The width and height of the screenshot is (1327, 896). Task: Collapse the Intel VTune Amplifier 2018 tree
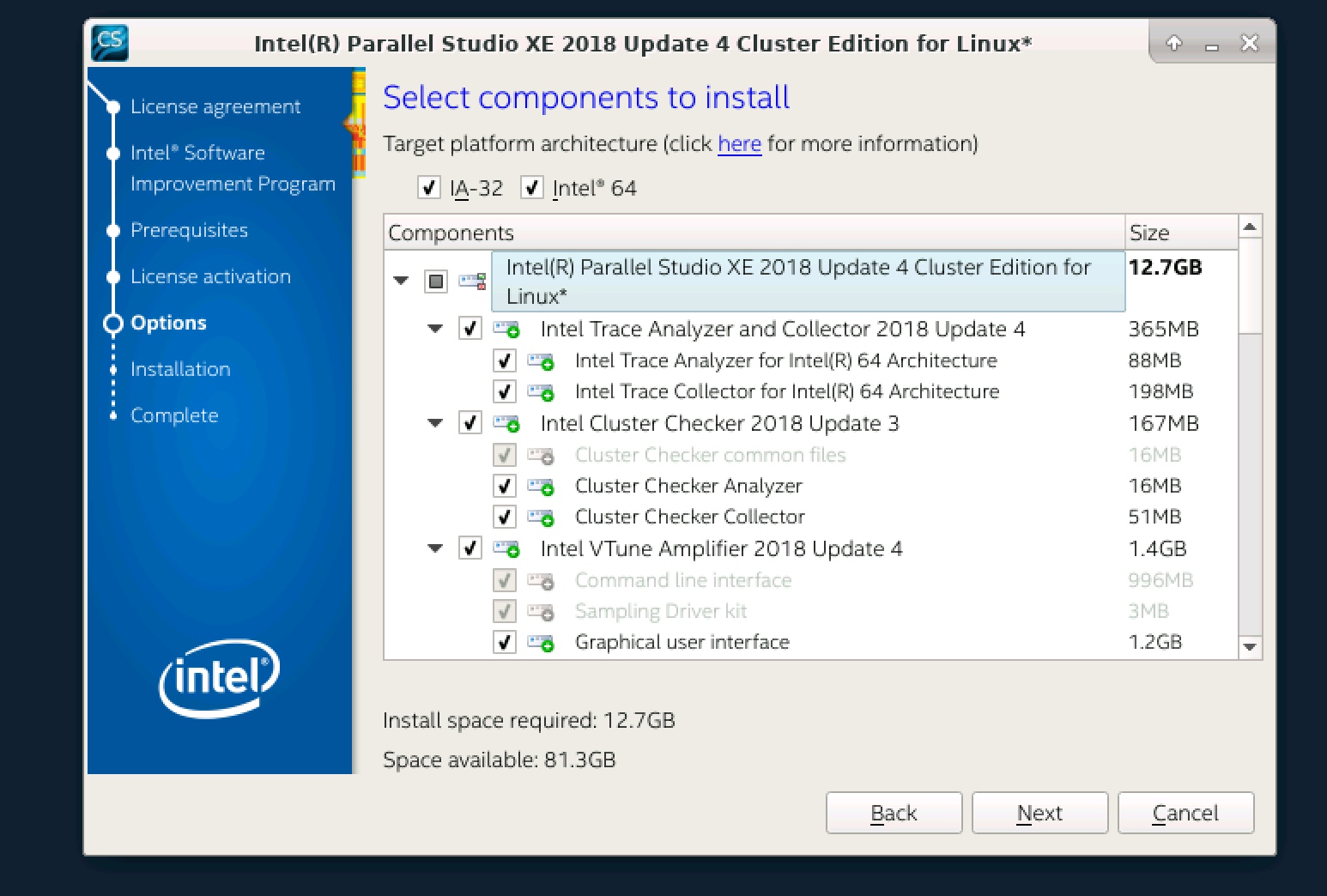click(x=435, y=548)
